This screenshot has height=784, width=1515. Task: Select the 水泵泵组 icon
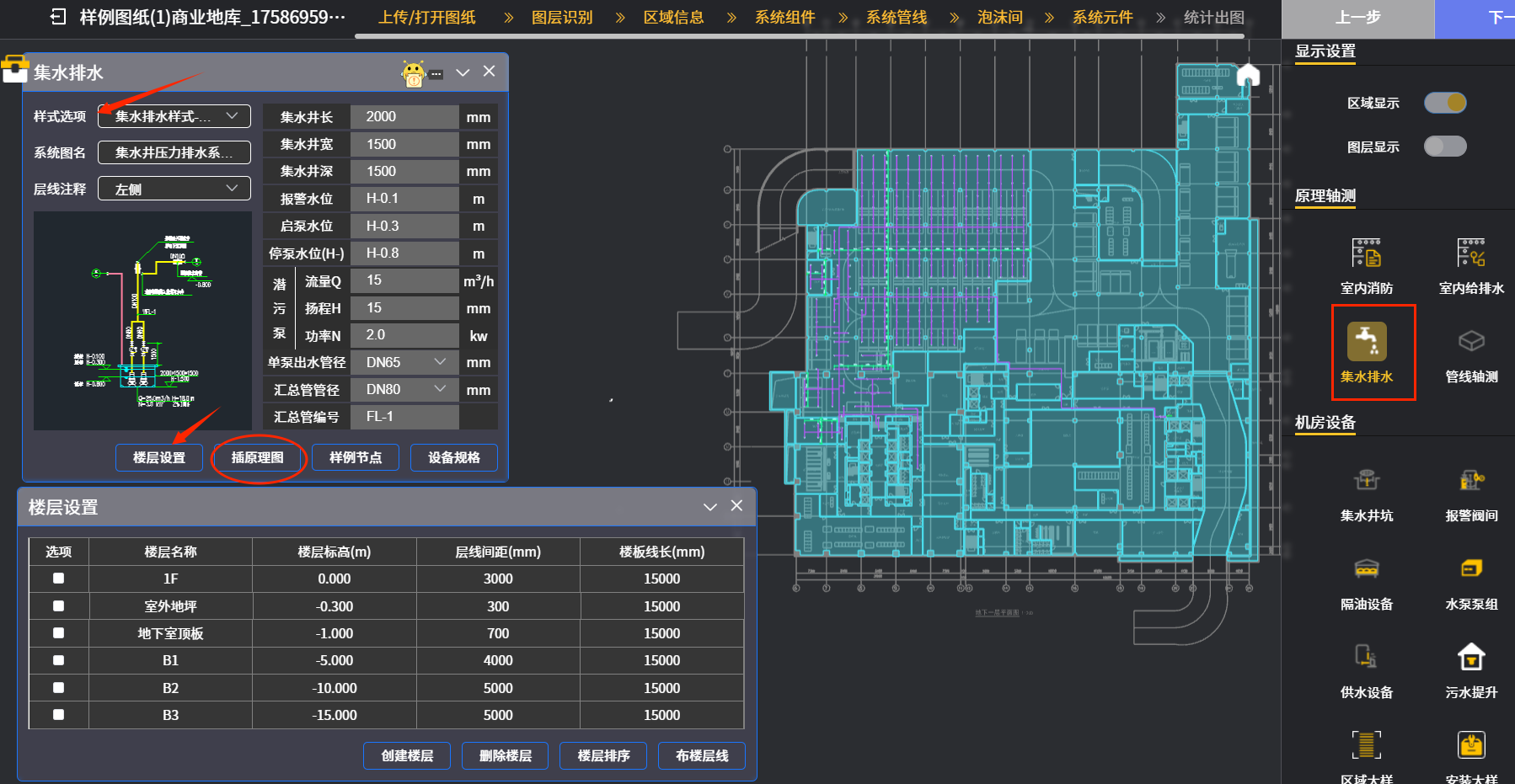[x=1470, y=569]
